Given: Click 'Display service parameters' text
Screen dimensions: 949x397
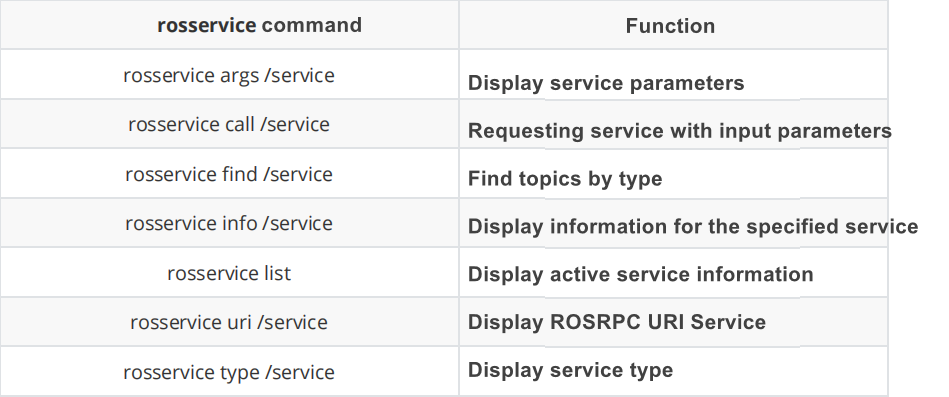Looking at the screenshot, I should point(606,83).
